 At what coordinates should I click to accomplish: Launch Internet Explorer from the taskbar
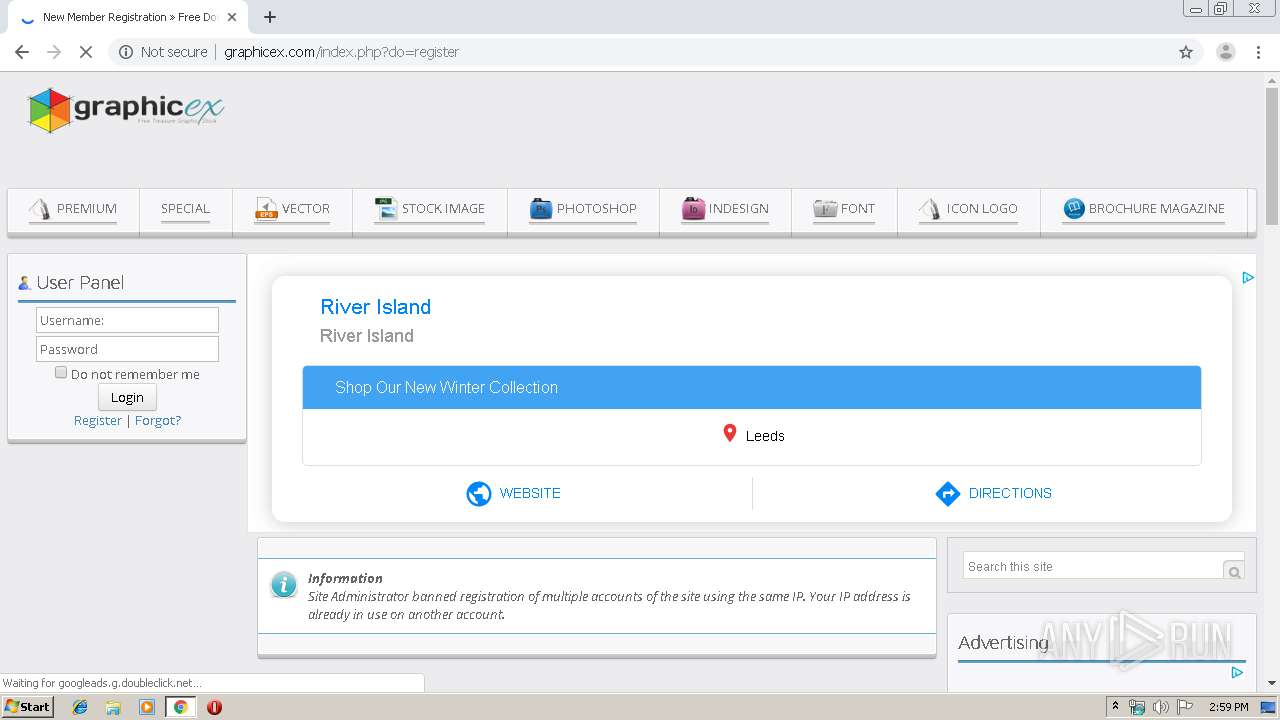pyautogui.click(x=80, y=707)
